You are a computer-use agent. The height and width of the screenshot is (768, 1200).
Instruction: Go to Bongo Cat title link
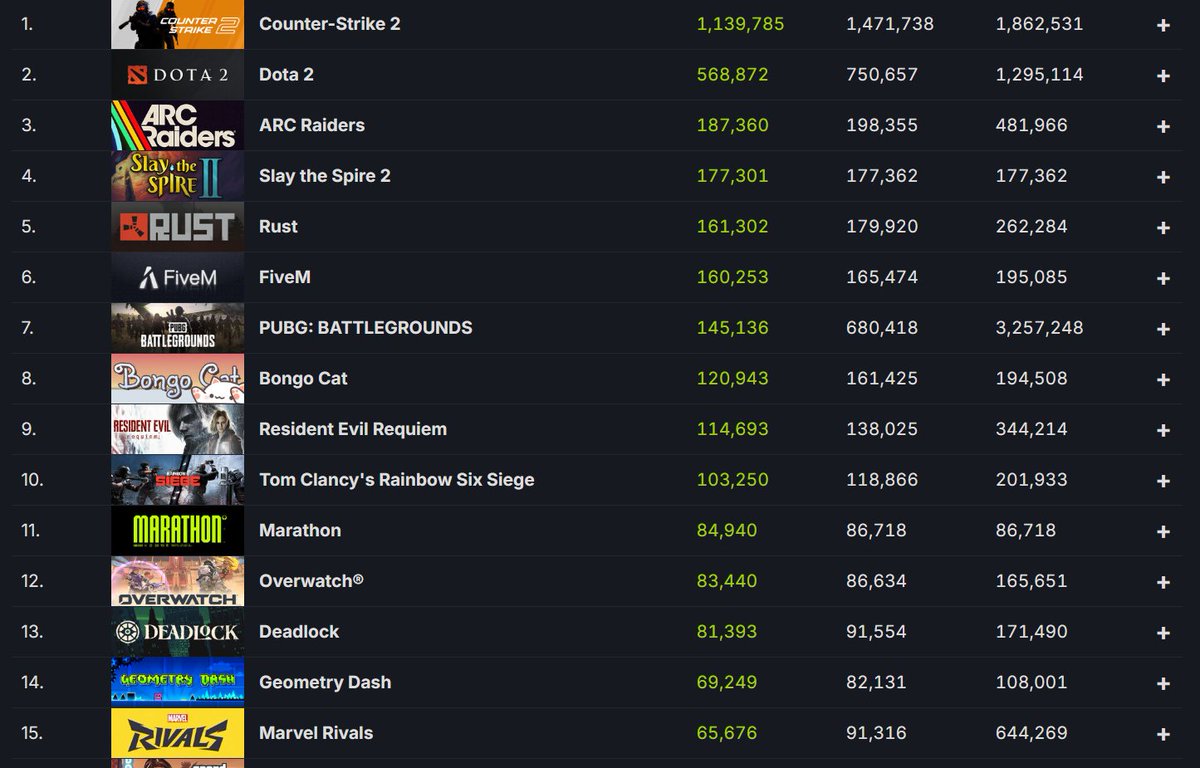pyautogui.click(x=303, y=378)
